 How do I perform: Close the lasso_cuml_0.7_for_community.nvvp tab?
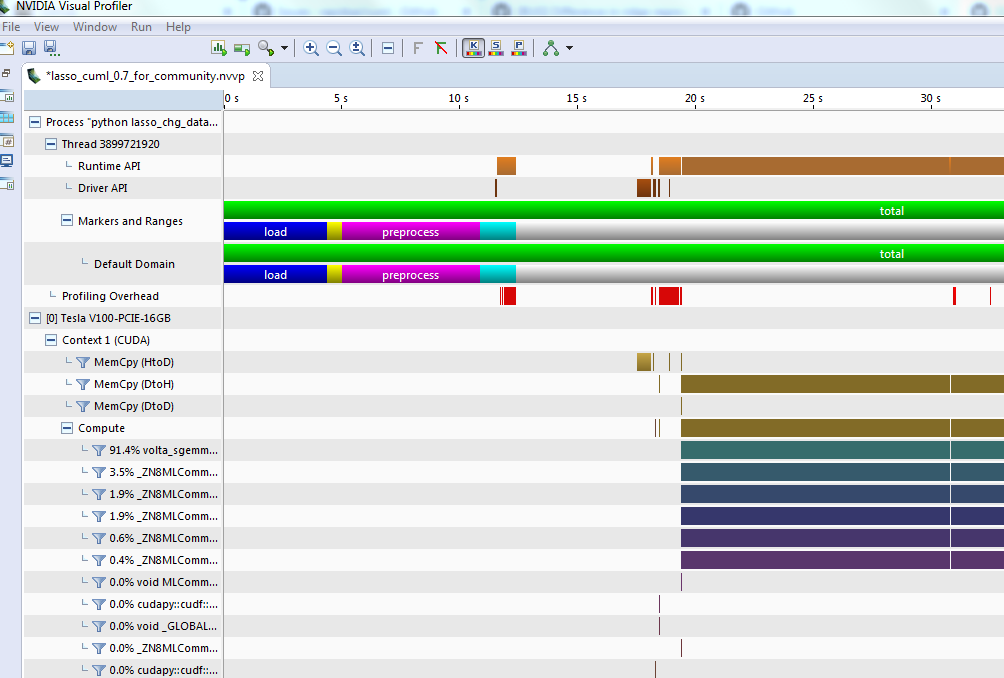coord(258,76)
